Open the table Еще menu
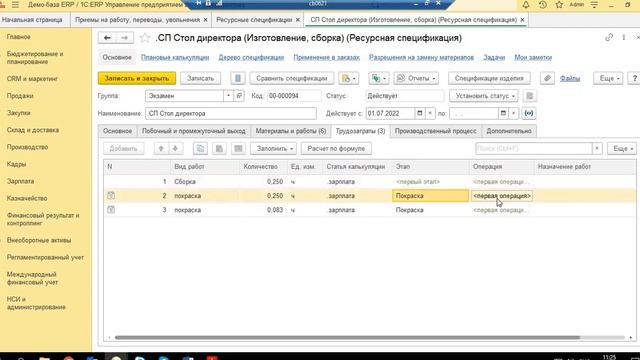 pos(622,149)
